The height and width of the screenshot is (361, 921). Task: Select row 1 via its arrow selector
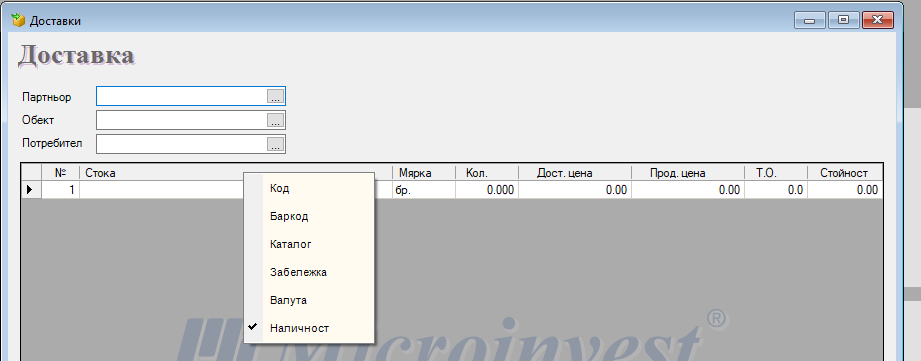(31, 190)
